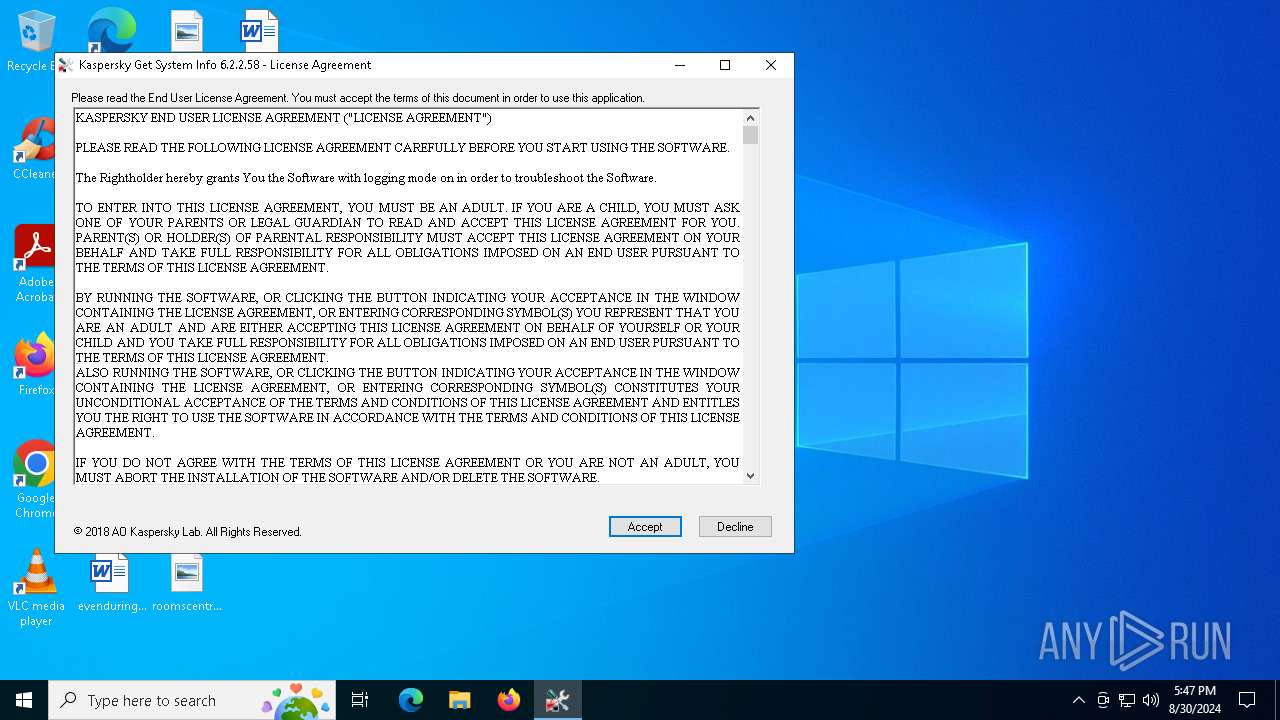Click the Meet Now tray icon
Screen dimensions: 1280x720
coord(1103,700)
